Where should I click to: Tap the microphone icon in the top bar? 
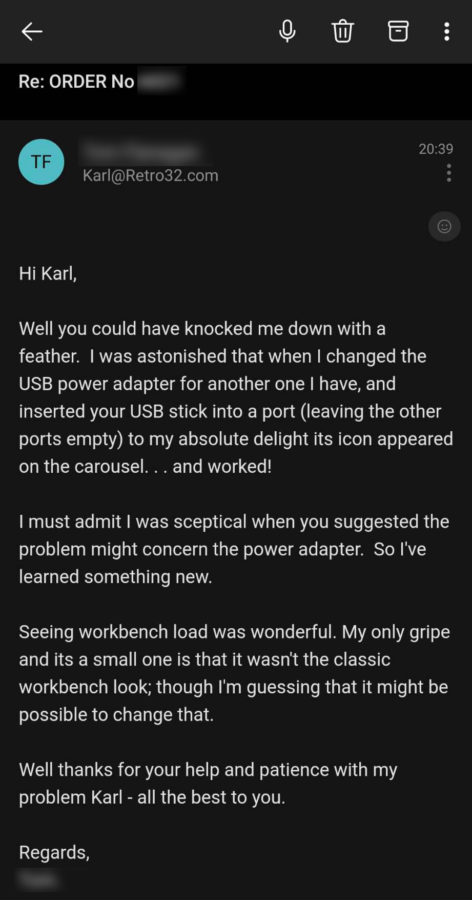tap(288, 31)
